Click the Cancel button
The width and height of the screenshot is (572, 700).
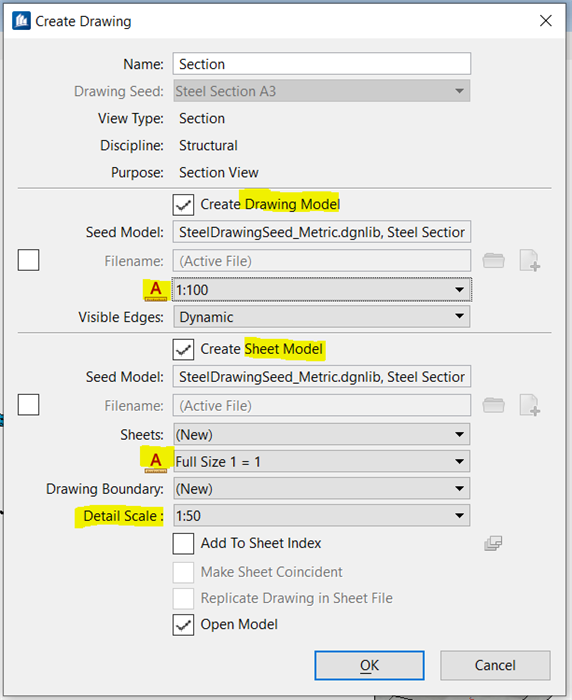495,665
